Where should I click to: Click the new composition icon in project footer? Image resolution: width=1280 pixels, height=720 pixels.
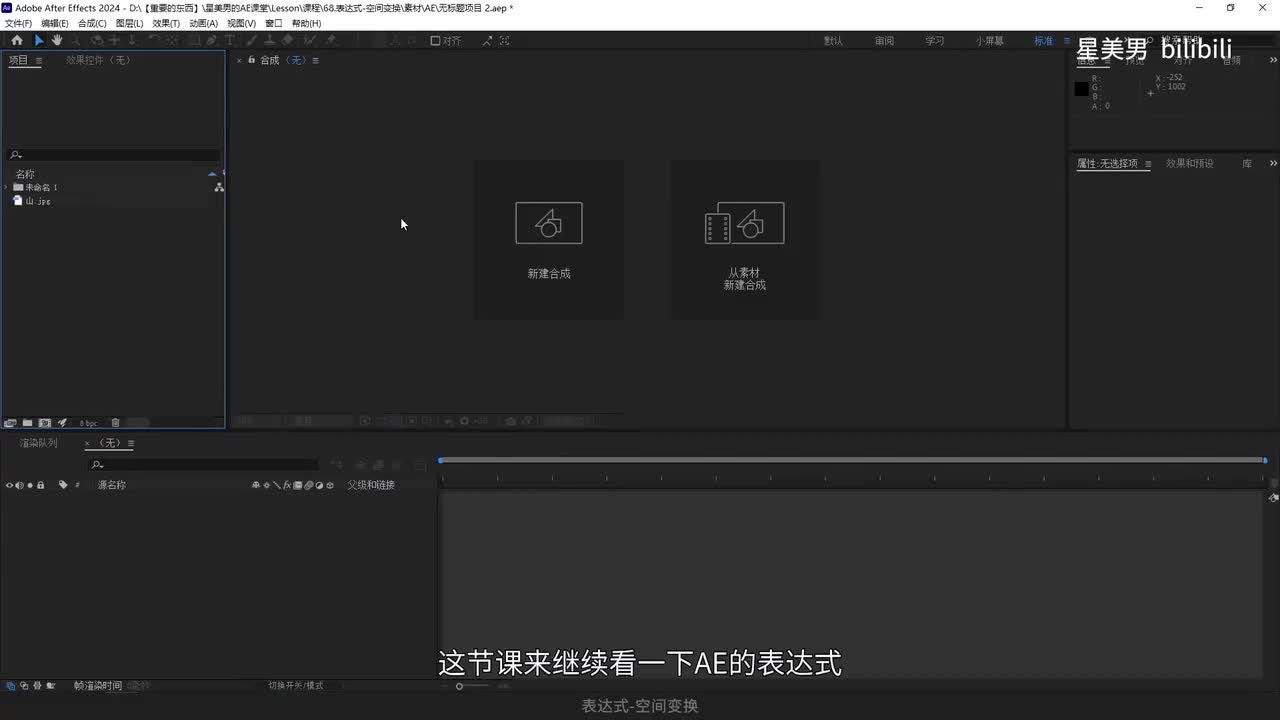(45, 423)
